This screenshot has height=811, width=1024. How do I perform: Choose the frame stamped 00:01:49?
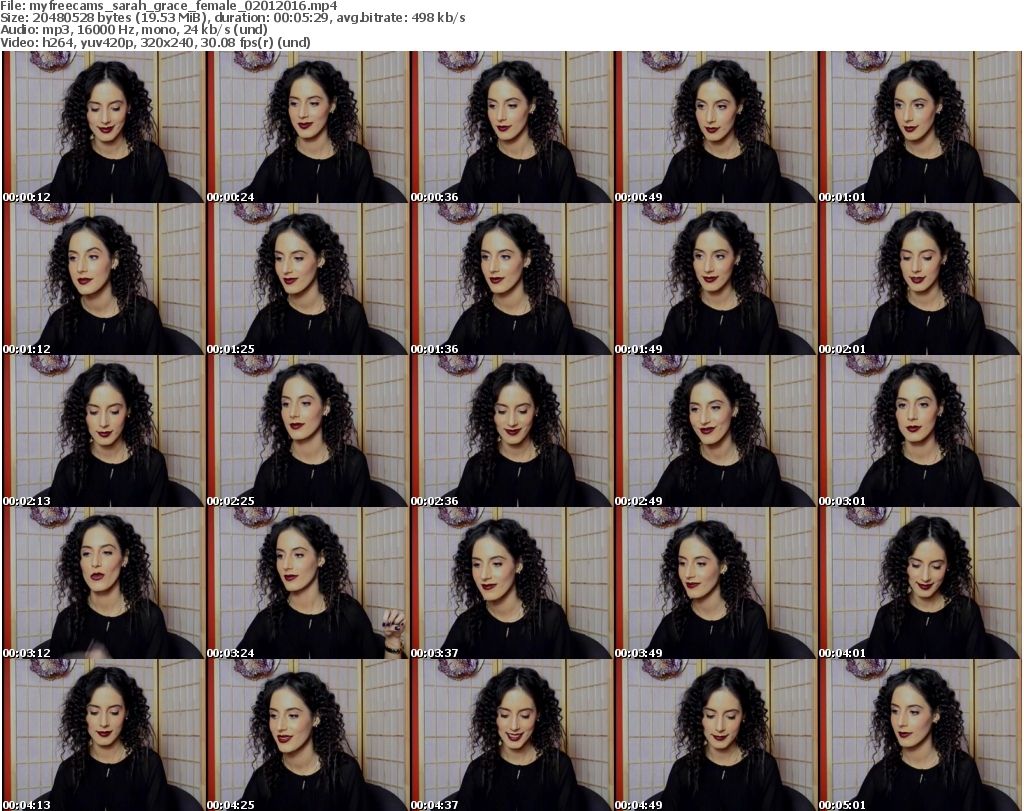tap(715, 279)
